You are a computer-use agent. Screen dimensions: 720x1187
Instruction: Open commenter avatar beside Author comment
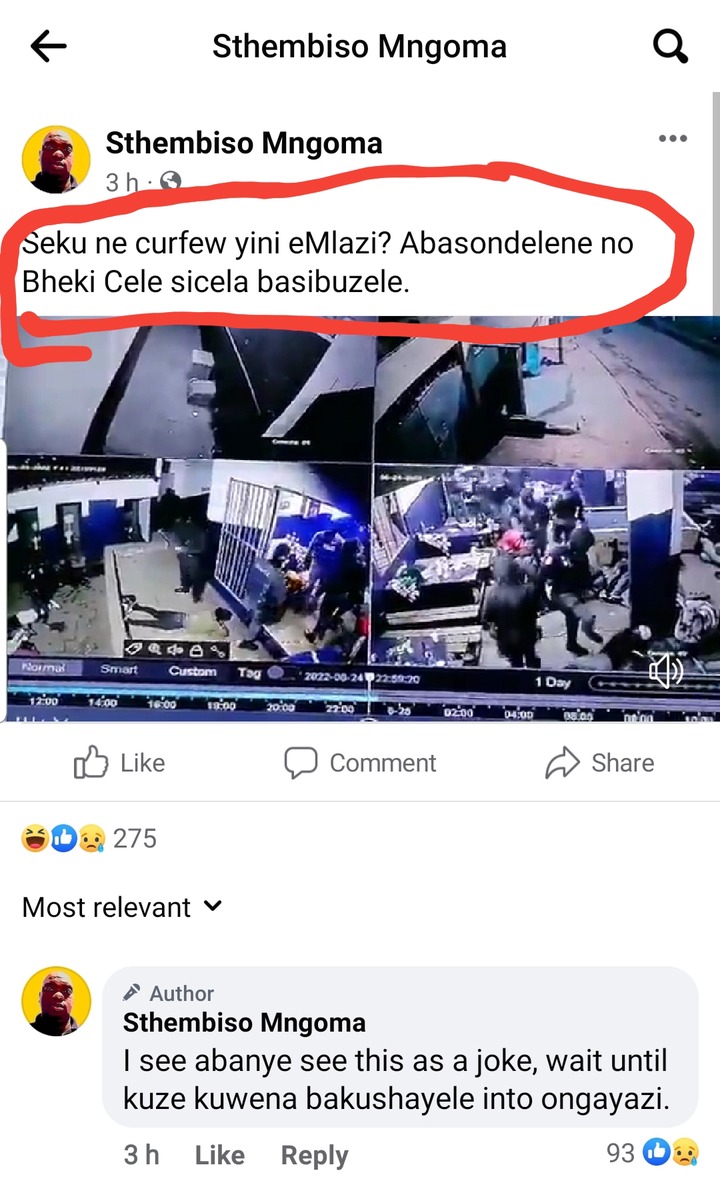pyautogui.click(x=56, y=1001)
